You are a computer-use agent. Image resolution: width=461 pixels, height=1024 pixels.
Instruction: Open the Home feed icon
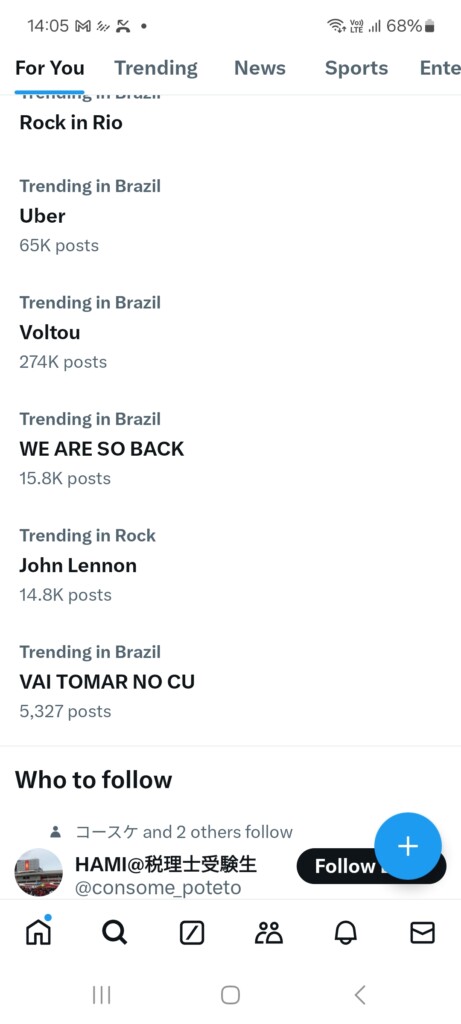(38, 932)
